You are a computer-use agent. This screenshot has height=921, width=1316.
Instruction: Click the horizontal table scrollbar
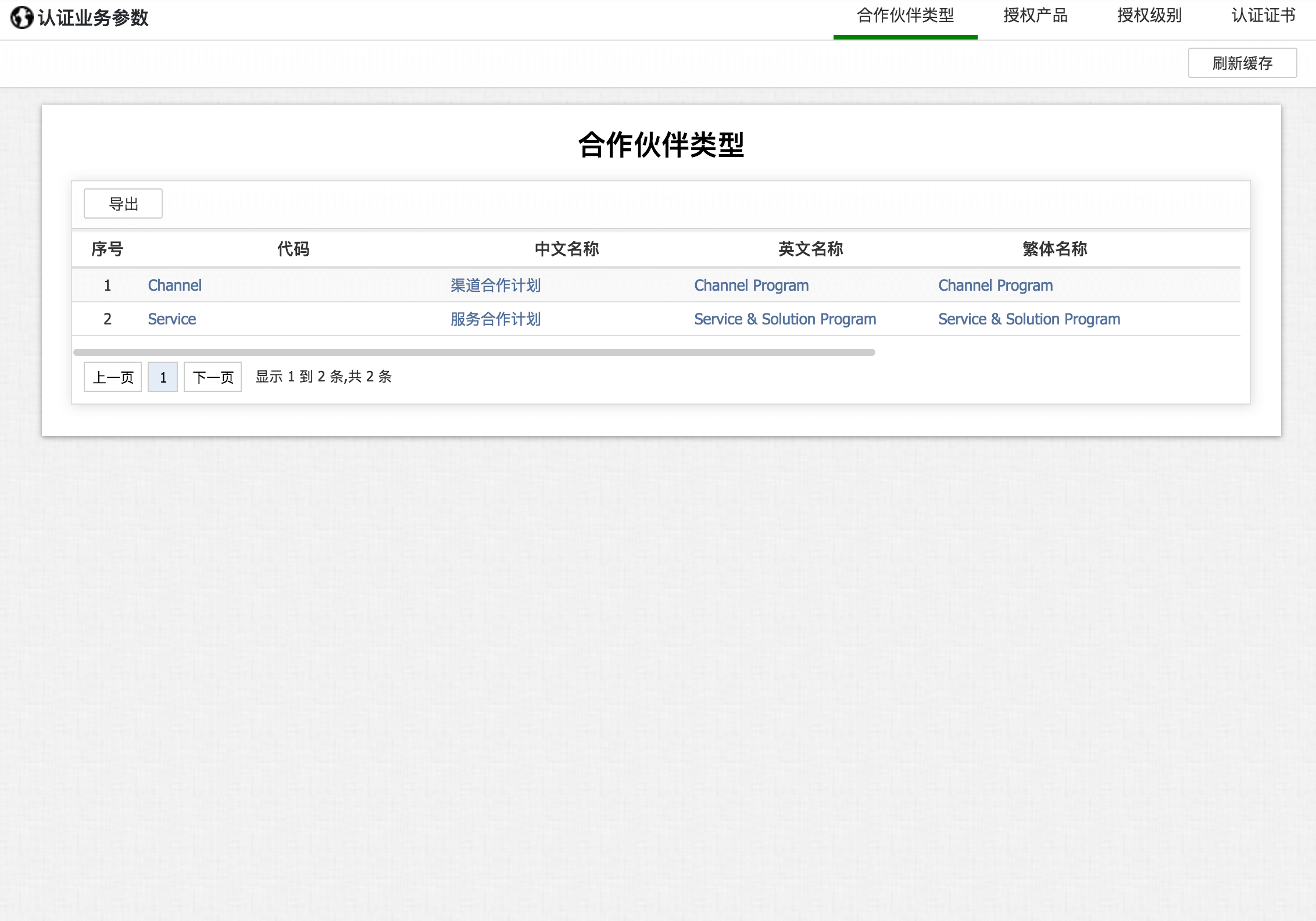click(474, 352)
